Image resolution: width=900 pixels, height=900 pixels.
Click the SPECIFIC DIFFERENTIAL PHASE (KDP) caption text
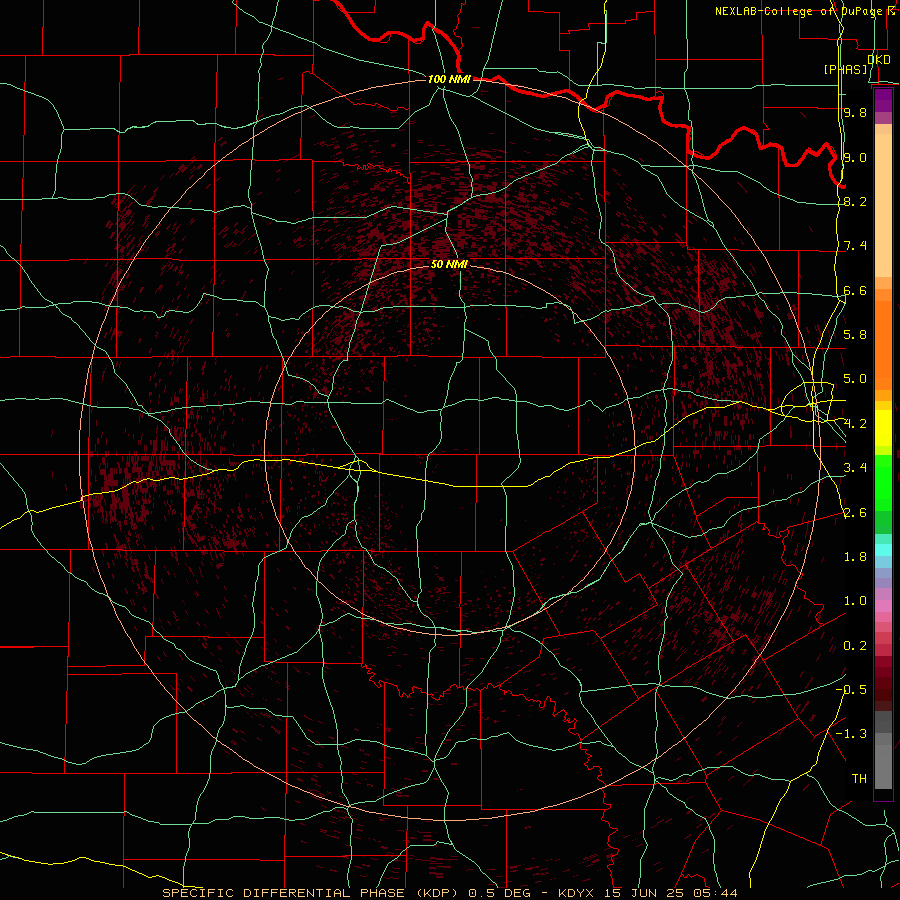312,893
